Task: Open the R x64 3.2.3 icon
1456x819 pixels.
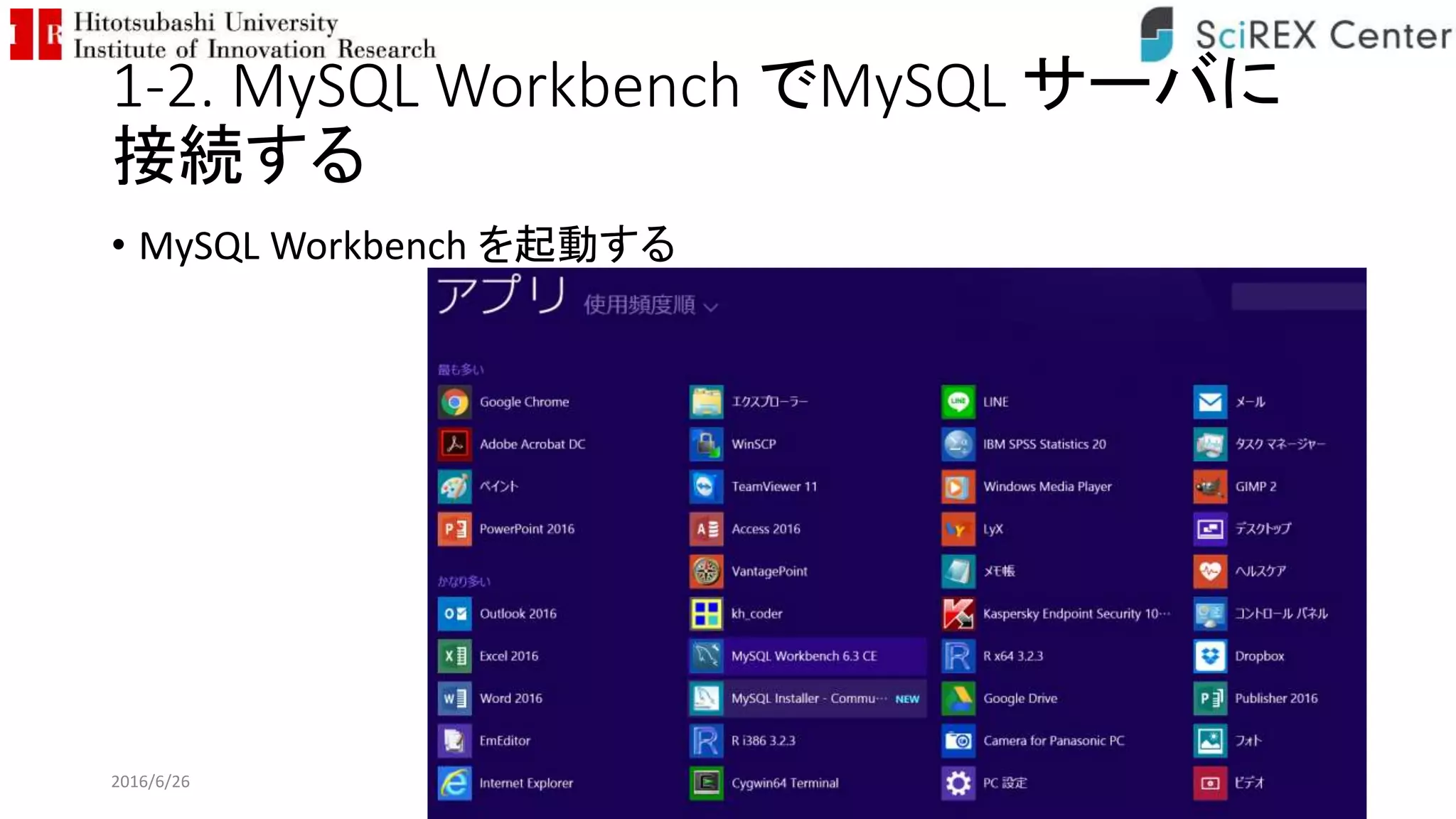Action: click(x=958, y=656)
